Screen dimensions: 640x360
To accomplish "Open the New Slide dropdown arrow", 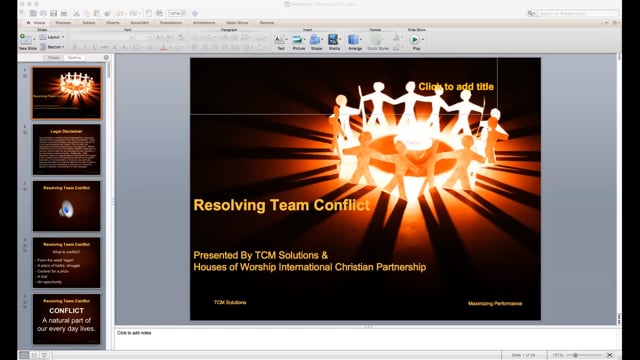I will tap(34, 40).
